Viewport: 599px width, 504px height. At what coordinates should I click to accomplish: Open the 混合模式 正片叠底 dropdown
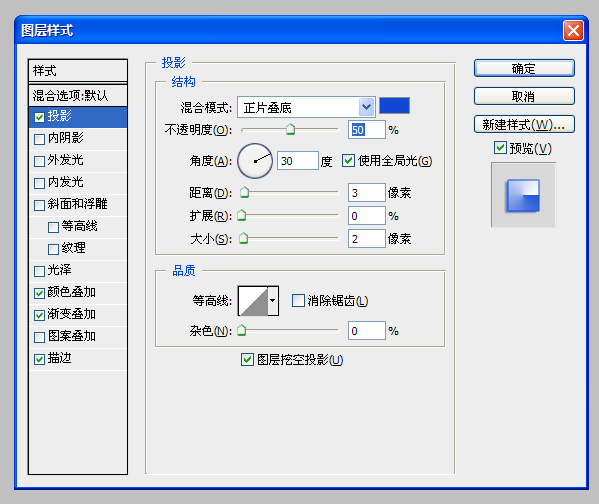point(306,107)
